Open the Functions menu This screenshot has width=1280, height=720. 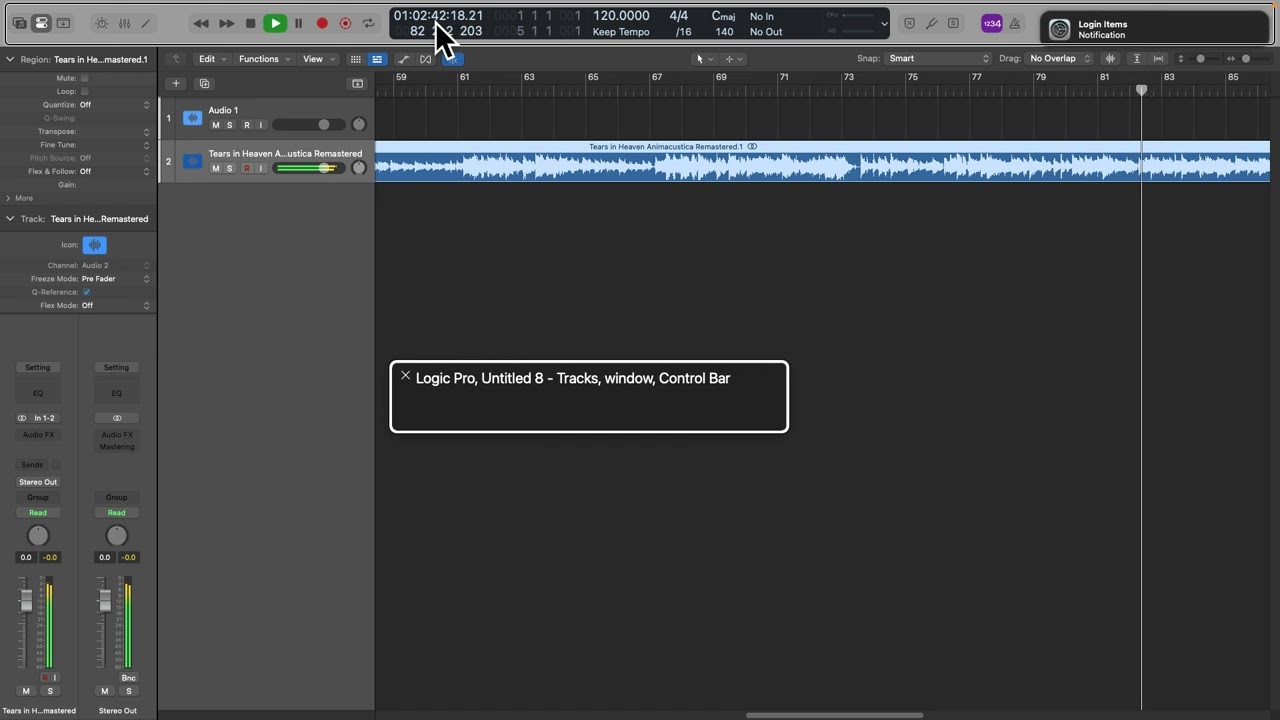[264, 59]
